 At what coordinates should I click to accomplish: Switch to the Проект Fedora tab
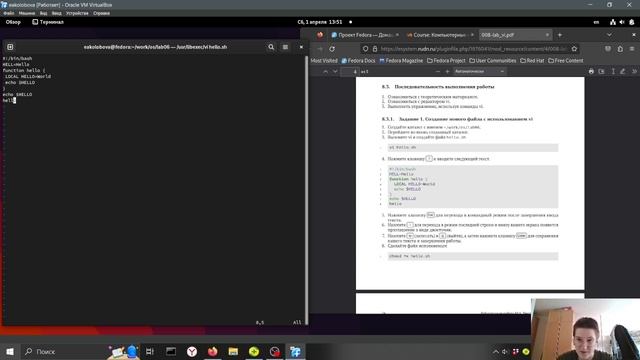(365, 35)
